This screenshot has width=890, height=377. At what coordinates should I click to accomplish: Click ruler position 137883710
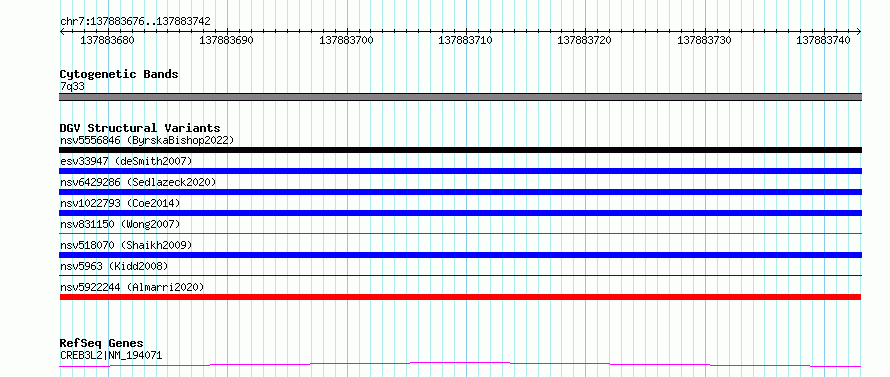coord(466,40)
